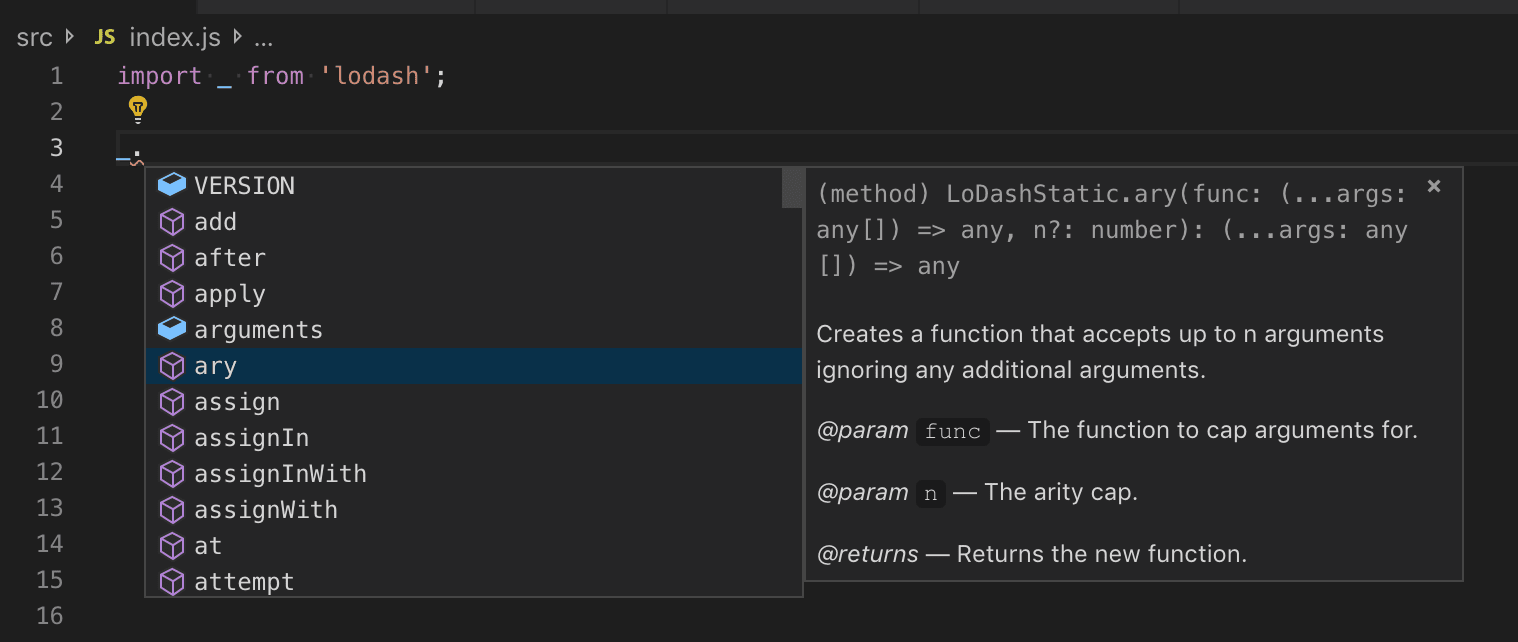This screenshot has height=642, width=1518.
Task: Click the method icon next to 'apply'
Action: 171,292
